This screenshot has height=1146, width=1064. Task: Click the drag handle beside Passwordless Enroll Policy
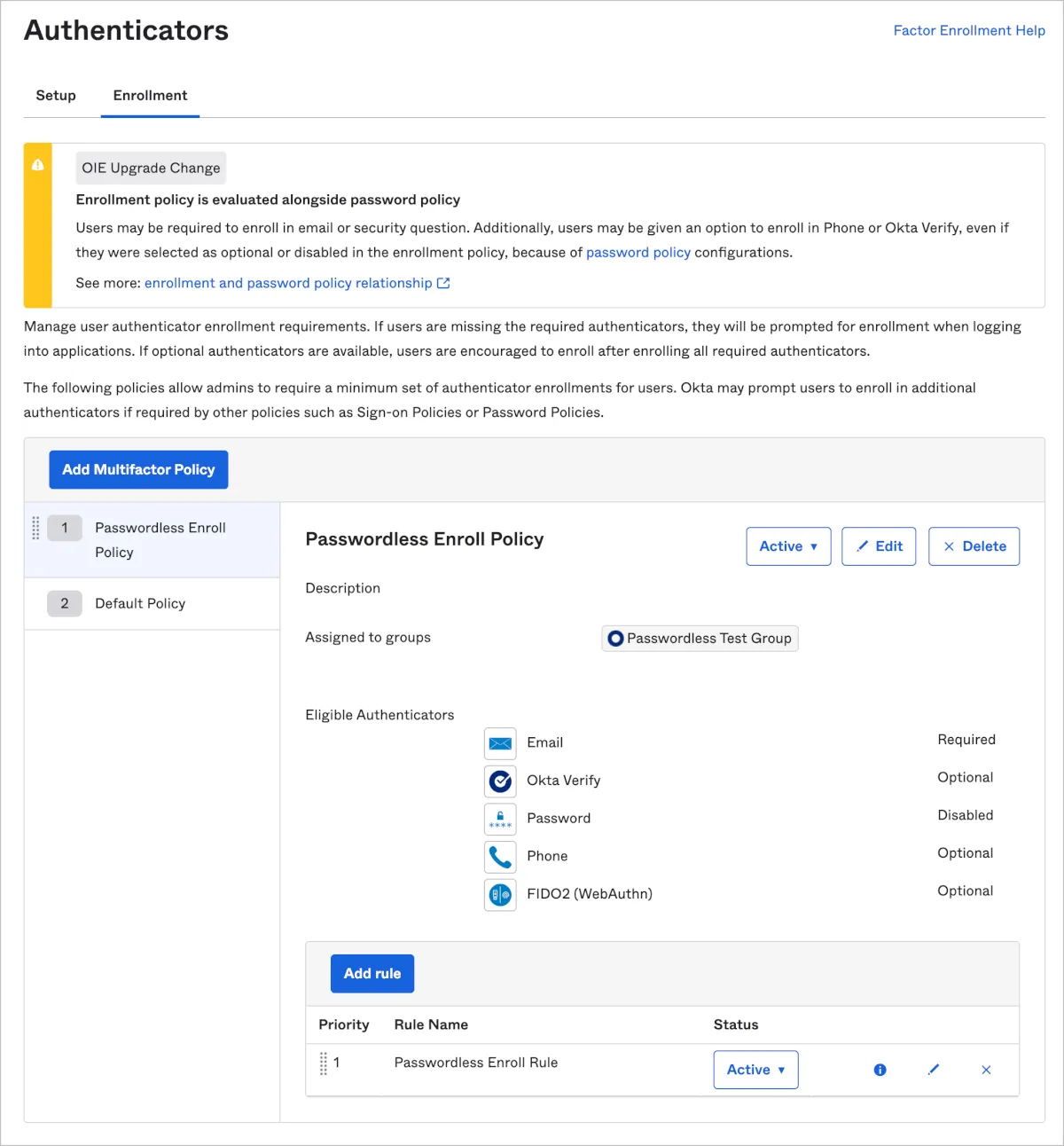coord(35,528)
